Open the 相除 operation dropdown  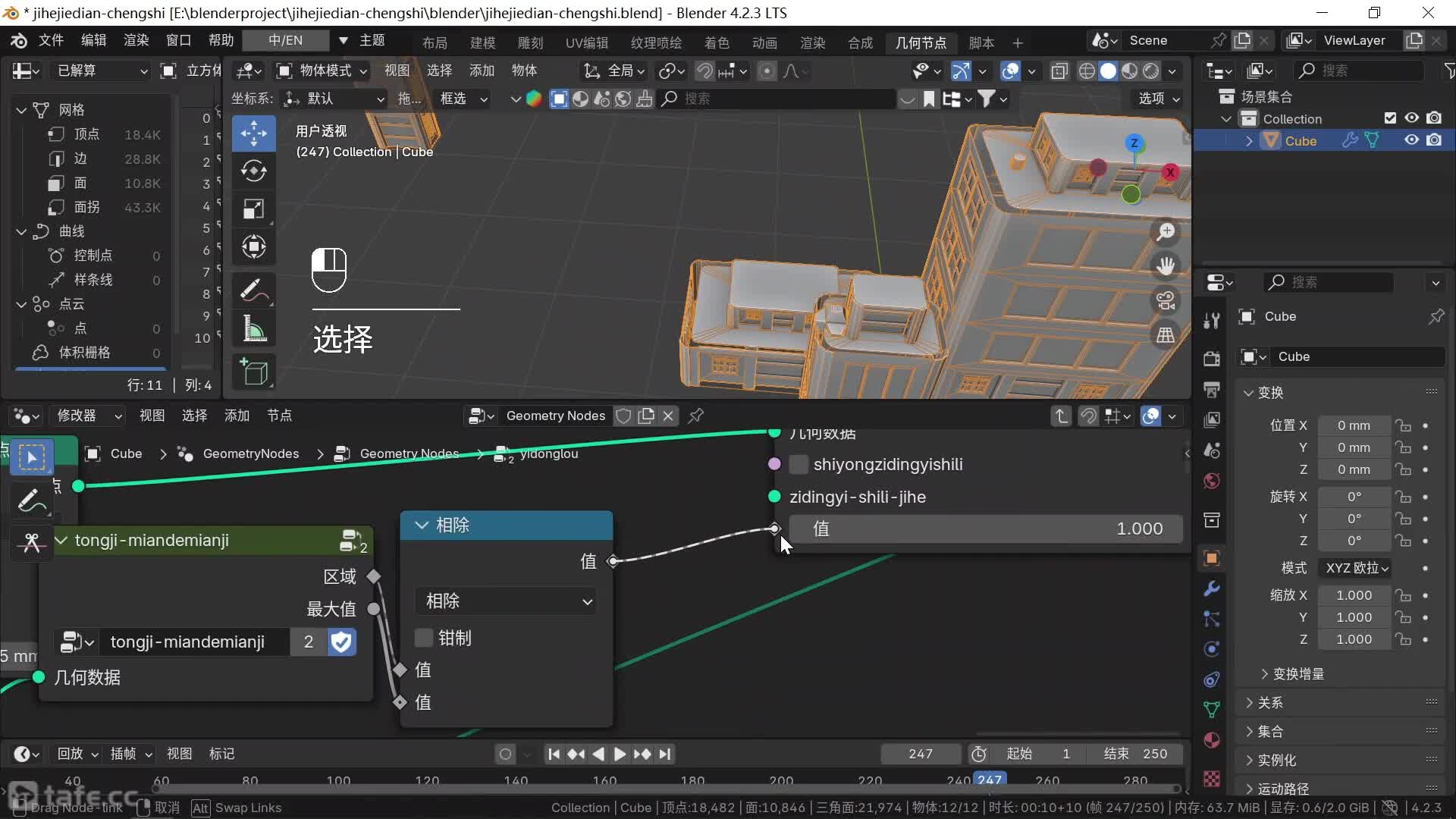click(x=507, y=601)
